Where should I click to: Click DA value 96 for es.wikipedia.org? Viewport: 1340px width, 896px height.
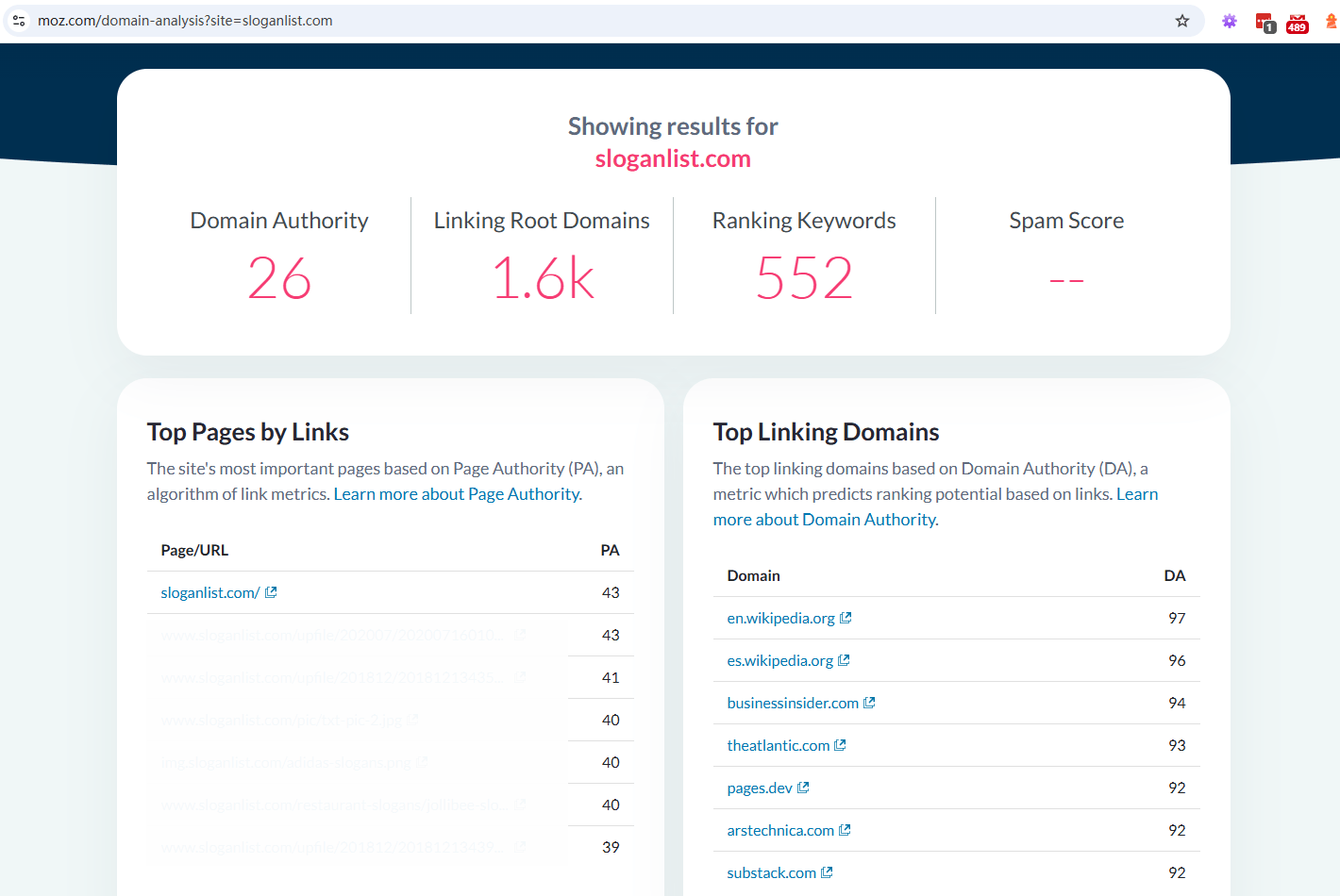[1177, 660]
